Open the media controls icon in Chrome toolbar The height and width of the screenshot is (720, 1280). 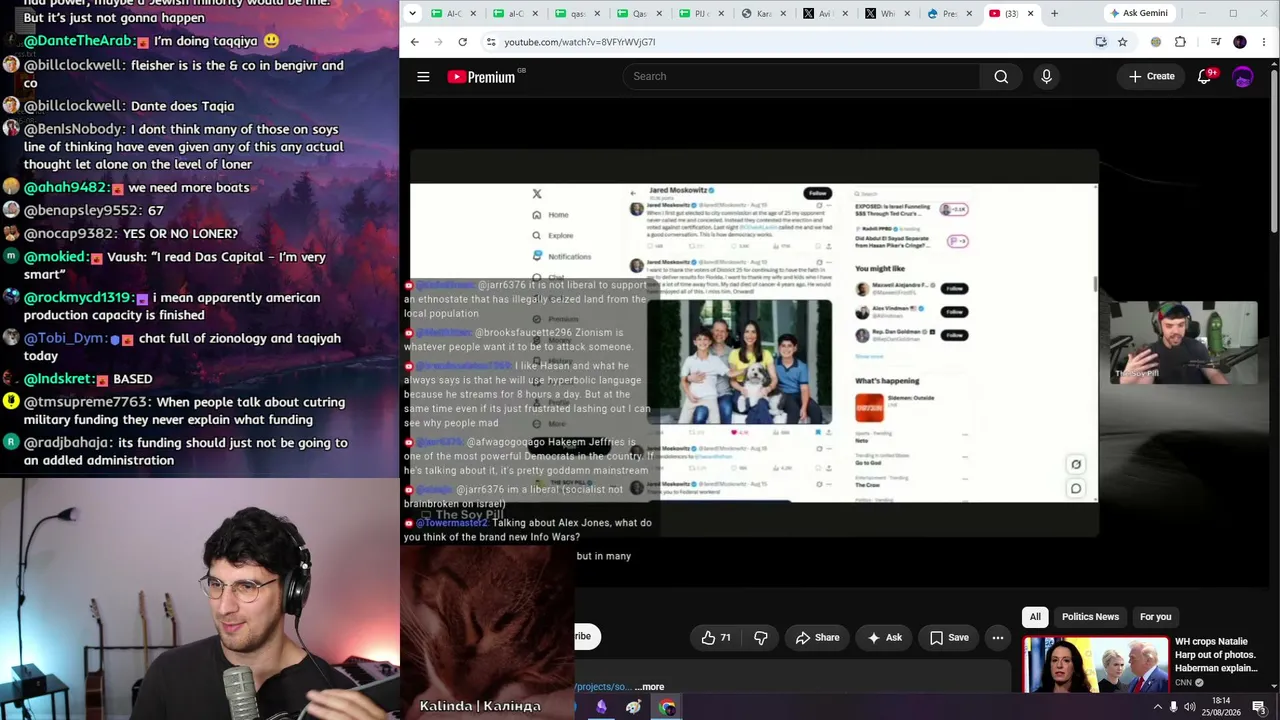[x=1215, y=42]
